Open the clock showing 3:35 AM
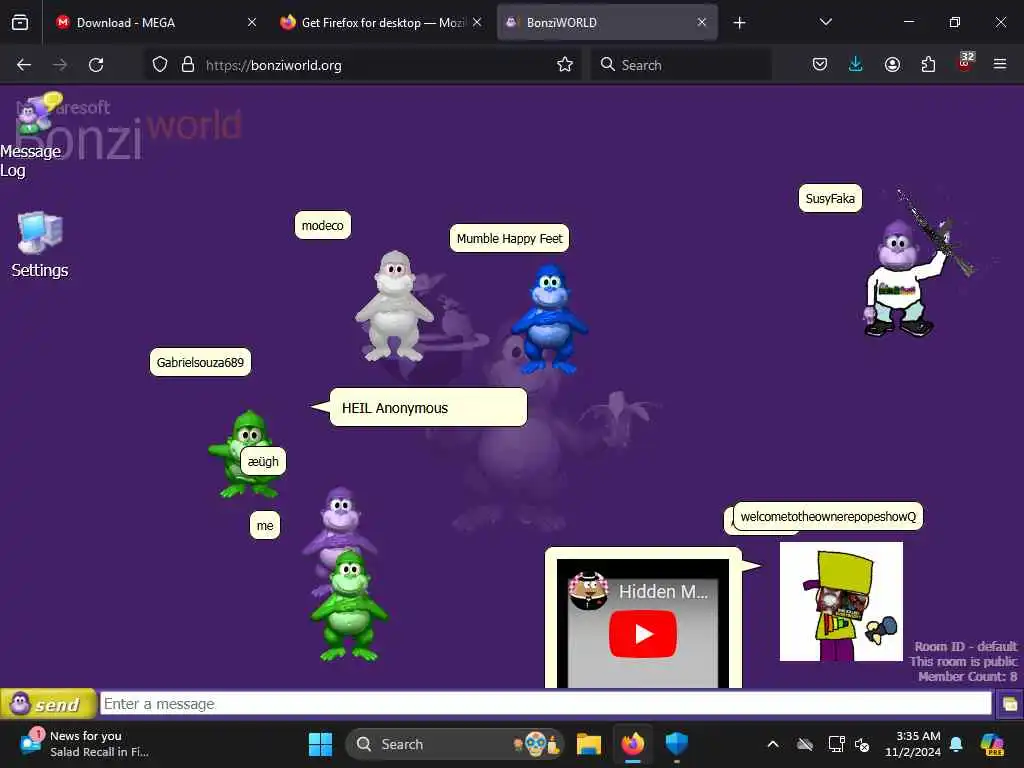Image resolution: width=1024 pixels, height=768 pixels. [x=912, y=744]
